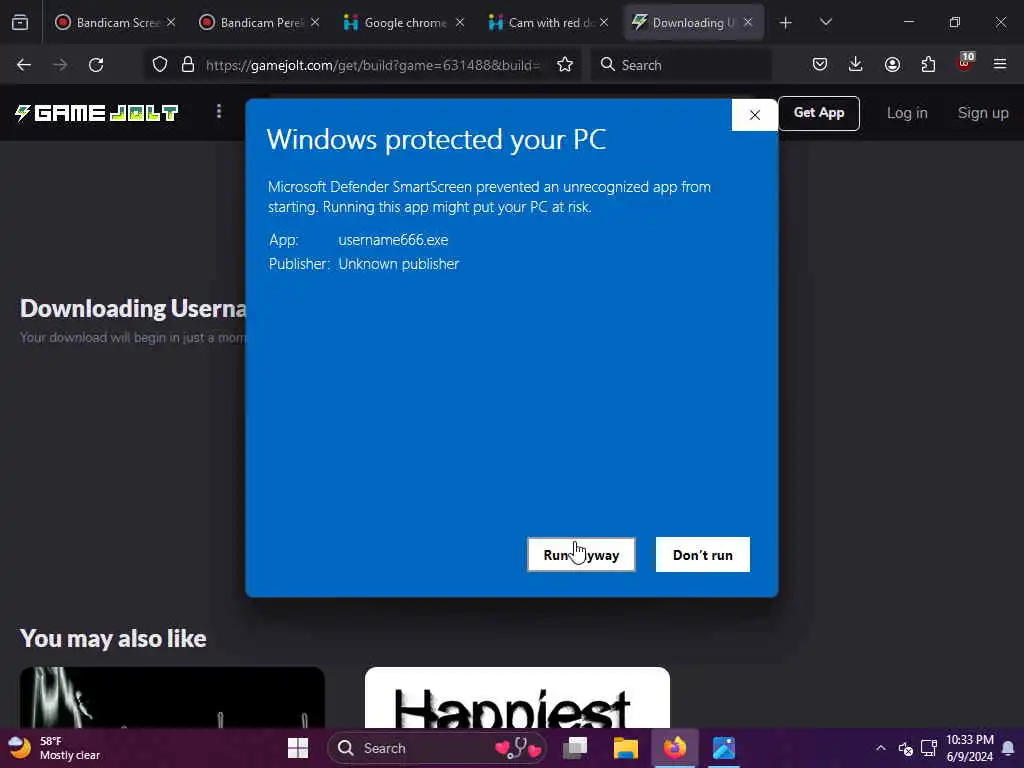Open Game Jolt's three-dot more menu
Screen dimensions: 1024x768
219,112
